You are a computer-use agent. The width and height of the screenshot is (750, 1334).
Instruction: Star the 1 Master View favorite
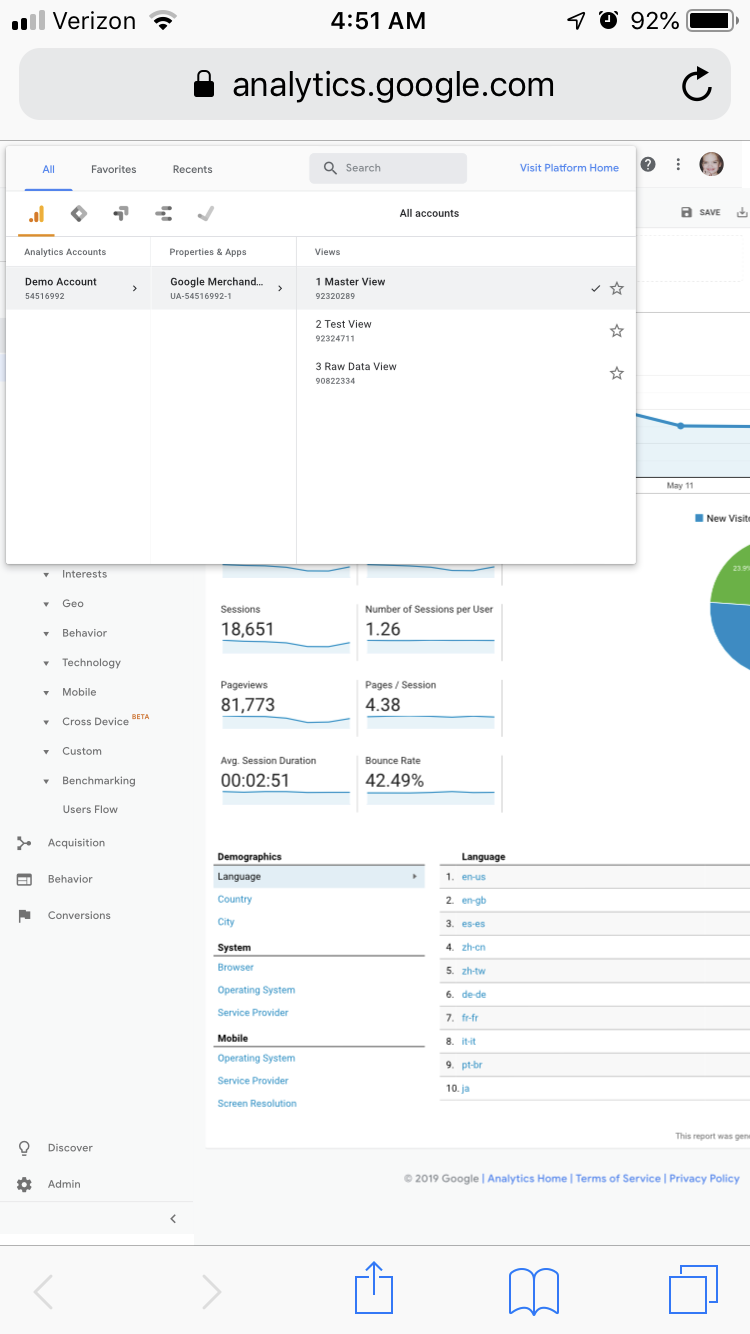pyautogui.click(x=617, y=288)
